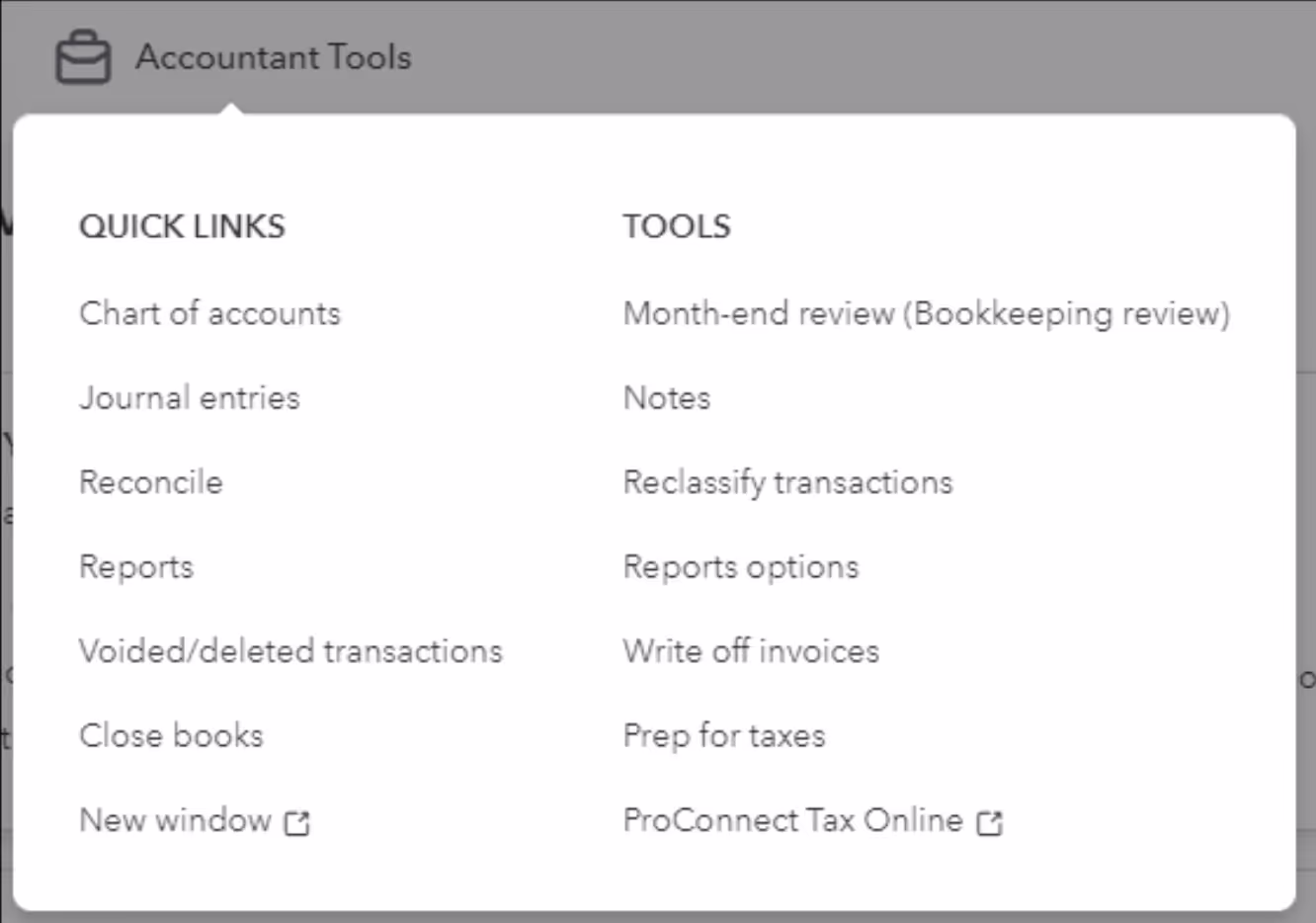Viewport: 1316px width, 923px height.
Task: Launch ProConnect Tax Online
Action: pos(792,820)
